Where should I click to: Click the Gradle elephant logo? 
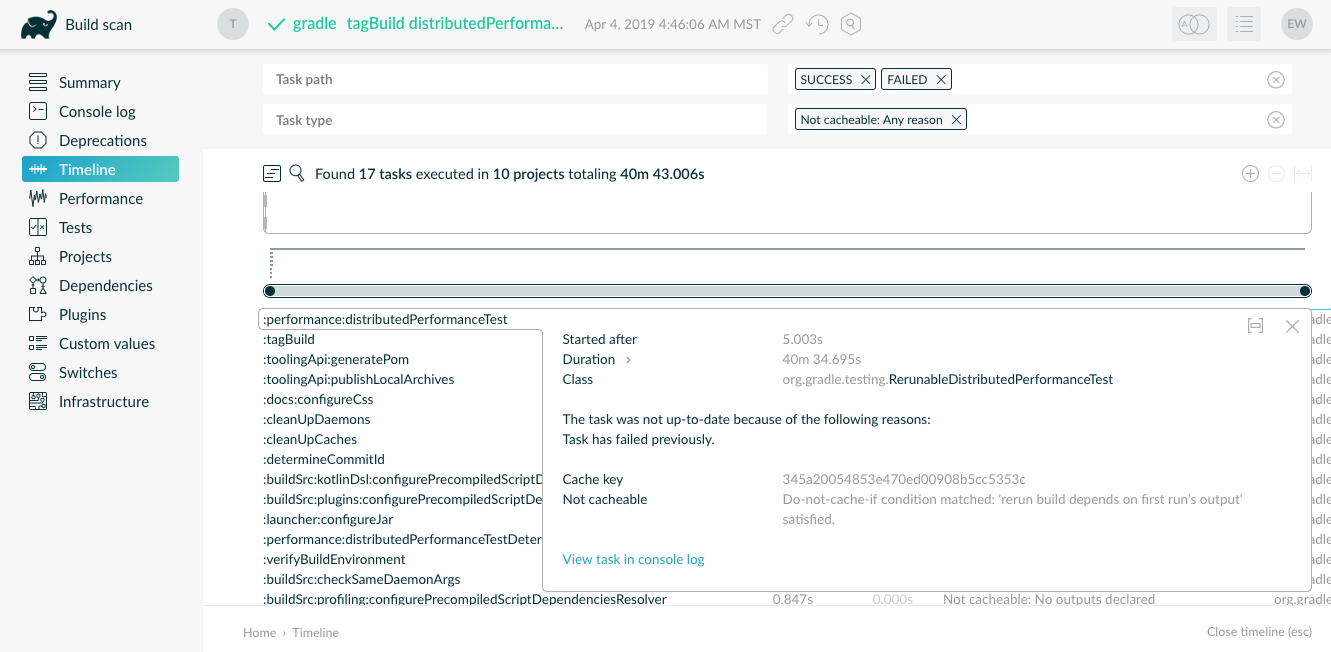(38, 25)
